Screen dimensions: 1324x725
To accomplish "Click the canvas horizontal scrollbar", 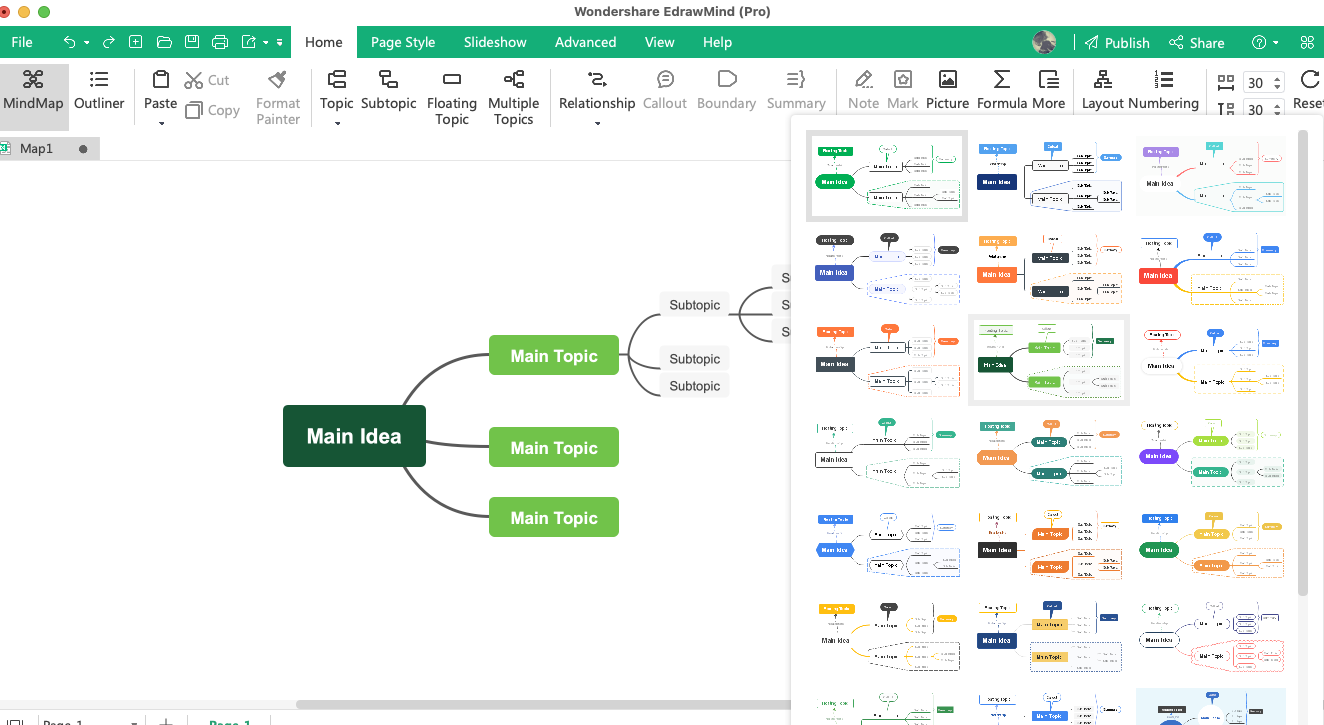I will 542,705.
